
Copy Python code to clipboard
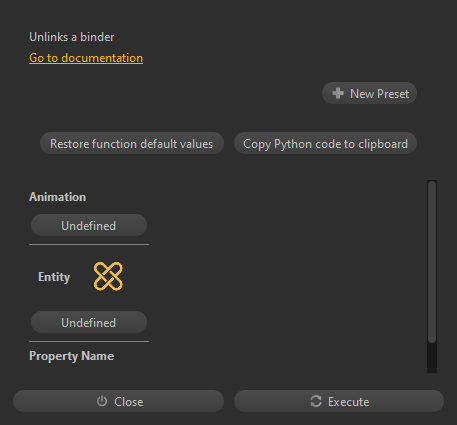325,143
